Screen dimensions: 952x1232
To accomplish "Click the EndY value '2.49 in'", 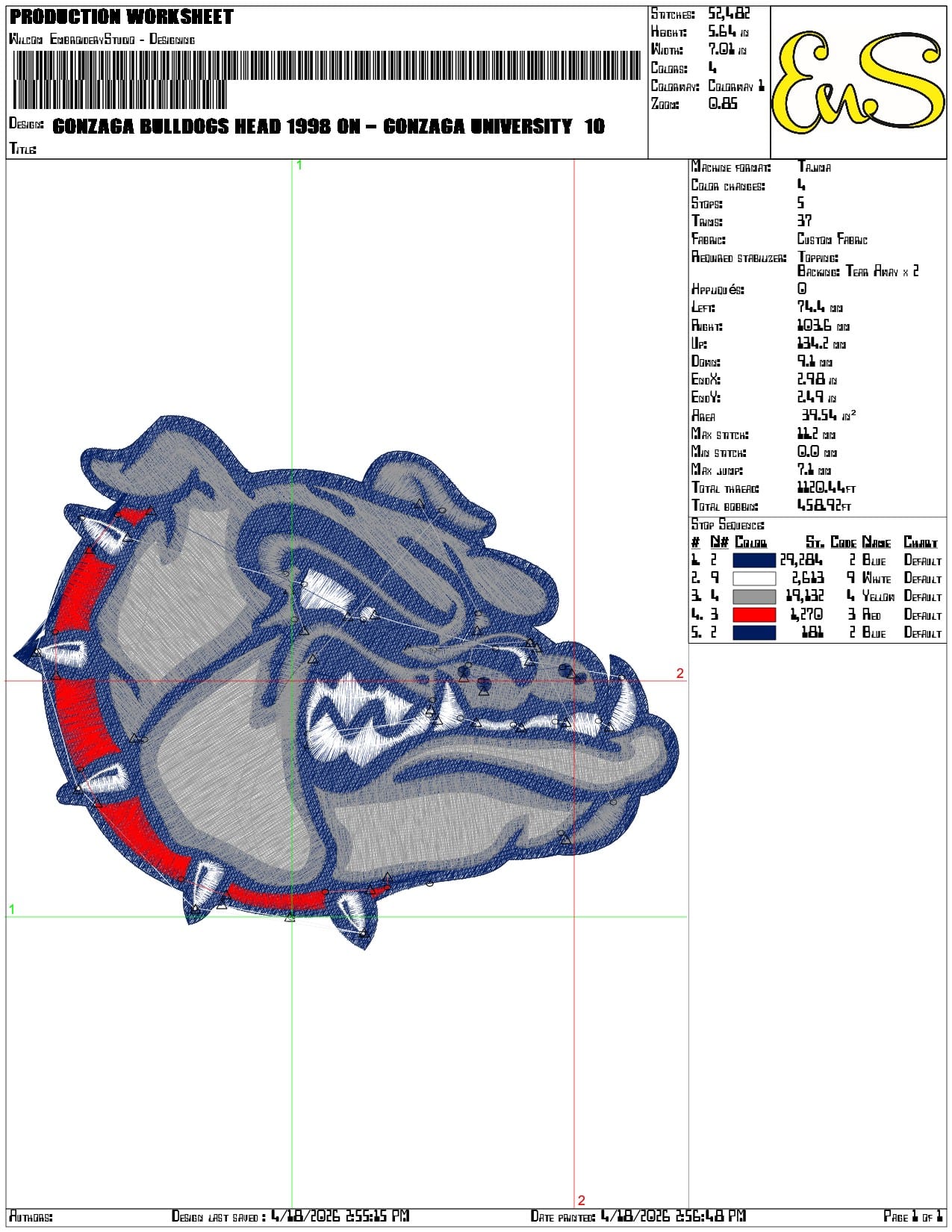I will click(817, 397).
